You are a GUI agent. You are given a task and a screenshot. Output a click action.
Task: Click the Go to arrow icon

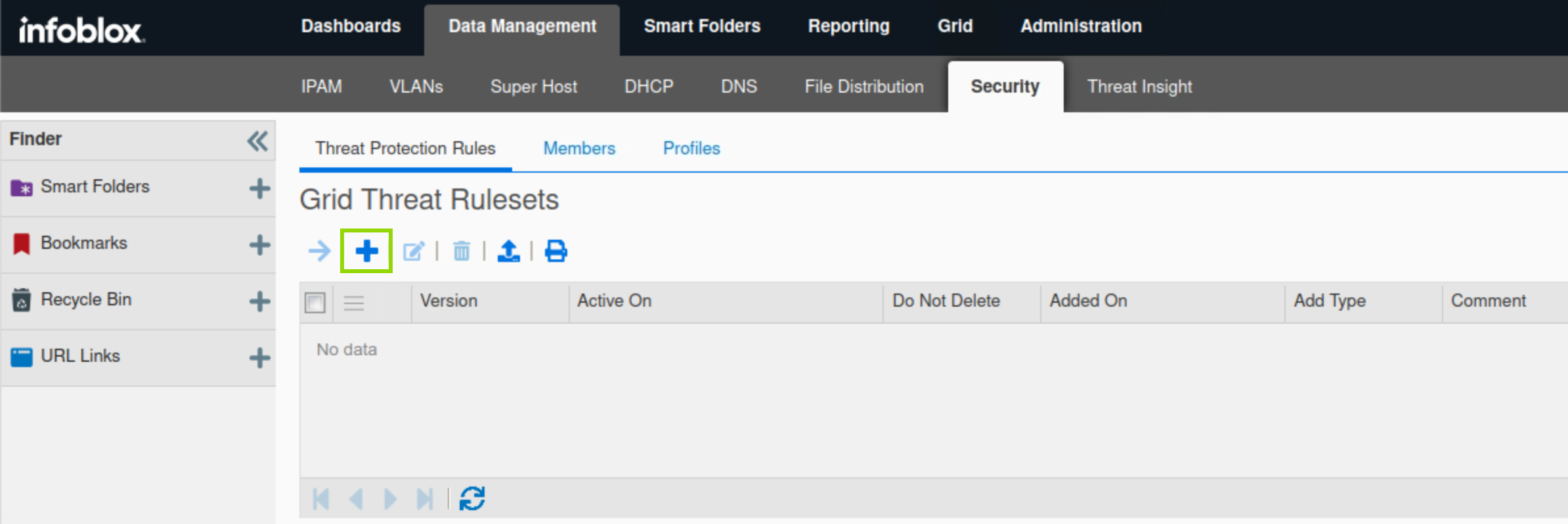pos(320,251)
